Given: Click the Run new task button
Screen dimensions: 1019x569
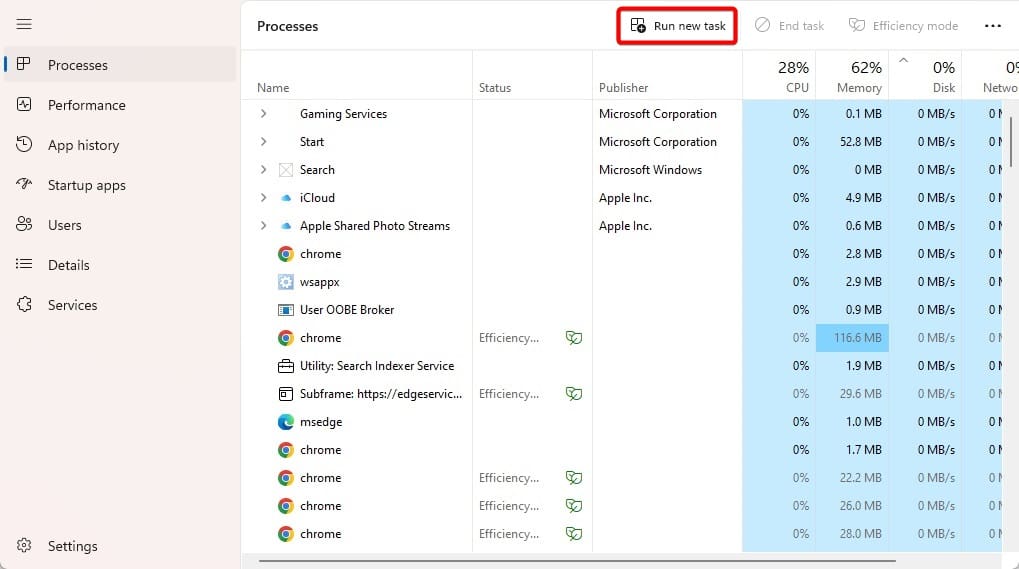Looking at the screenshot, I should pyautogui.click(x=678, y=26).
